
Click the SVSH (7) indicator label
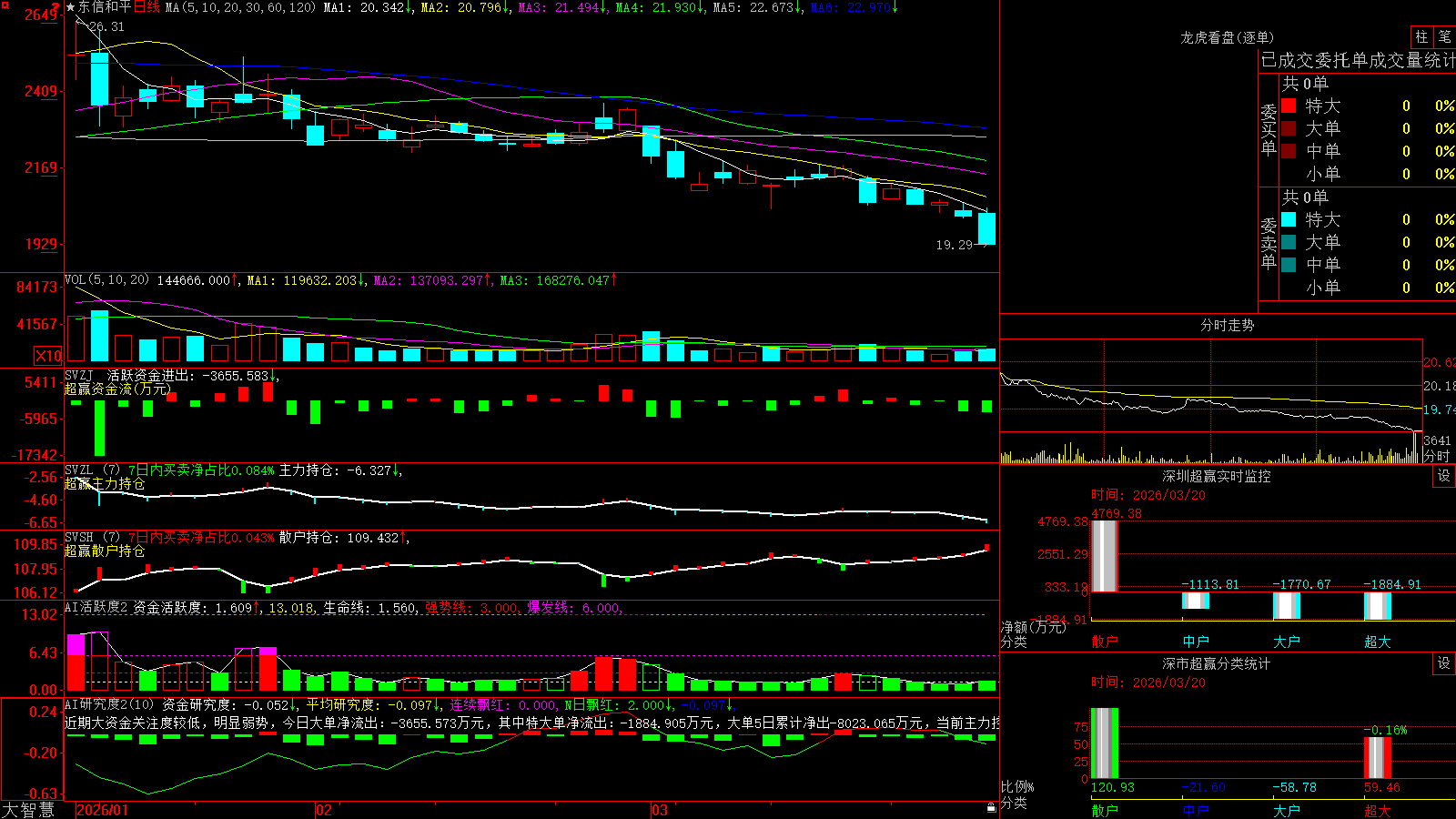[92, 537]
